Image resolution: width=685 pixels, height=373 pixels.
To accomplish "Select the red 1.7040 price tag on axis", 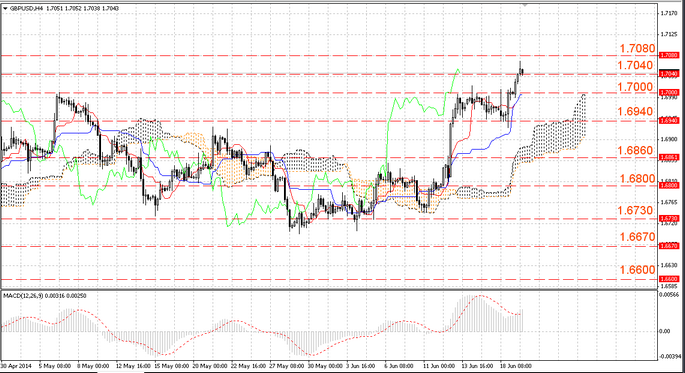I will tap(669, 74).
